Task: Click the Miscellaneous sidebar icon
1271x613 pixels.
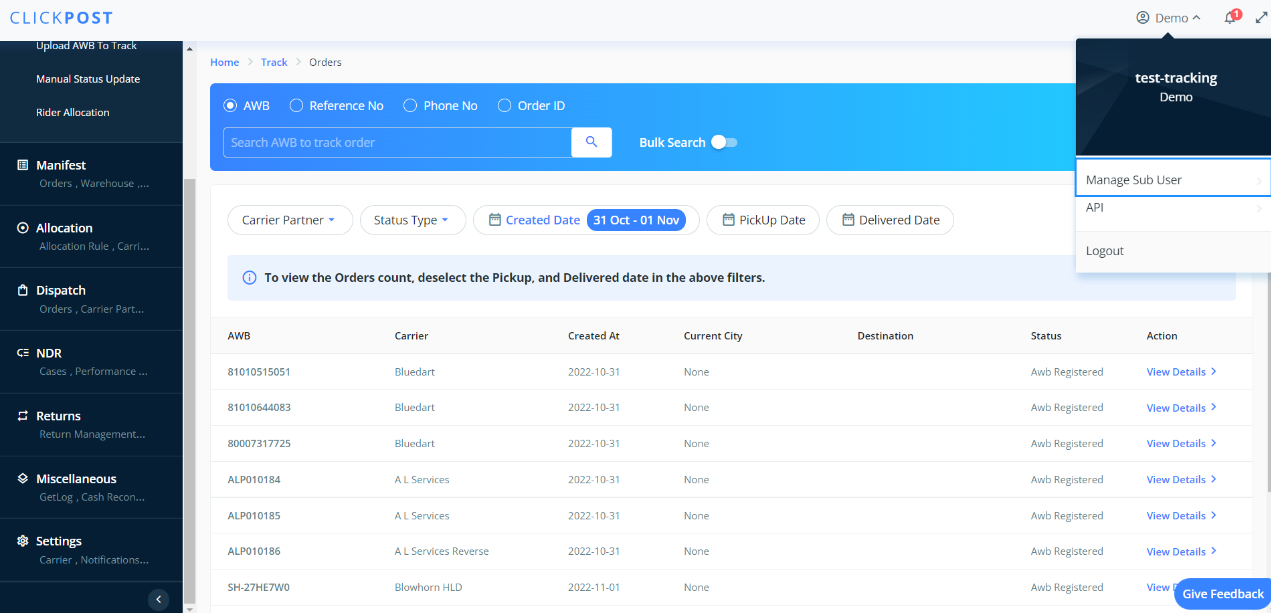Action: [x=23, y=478]
